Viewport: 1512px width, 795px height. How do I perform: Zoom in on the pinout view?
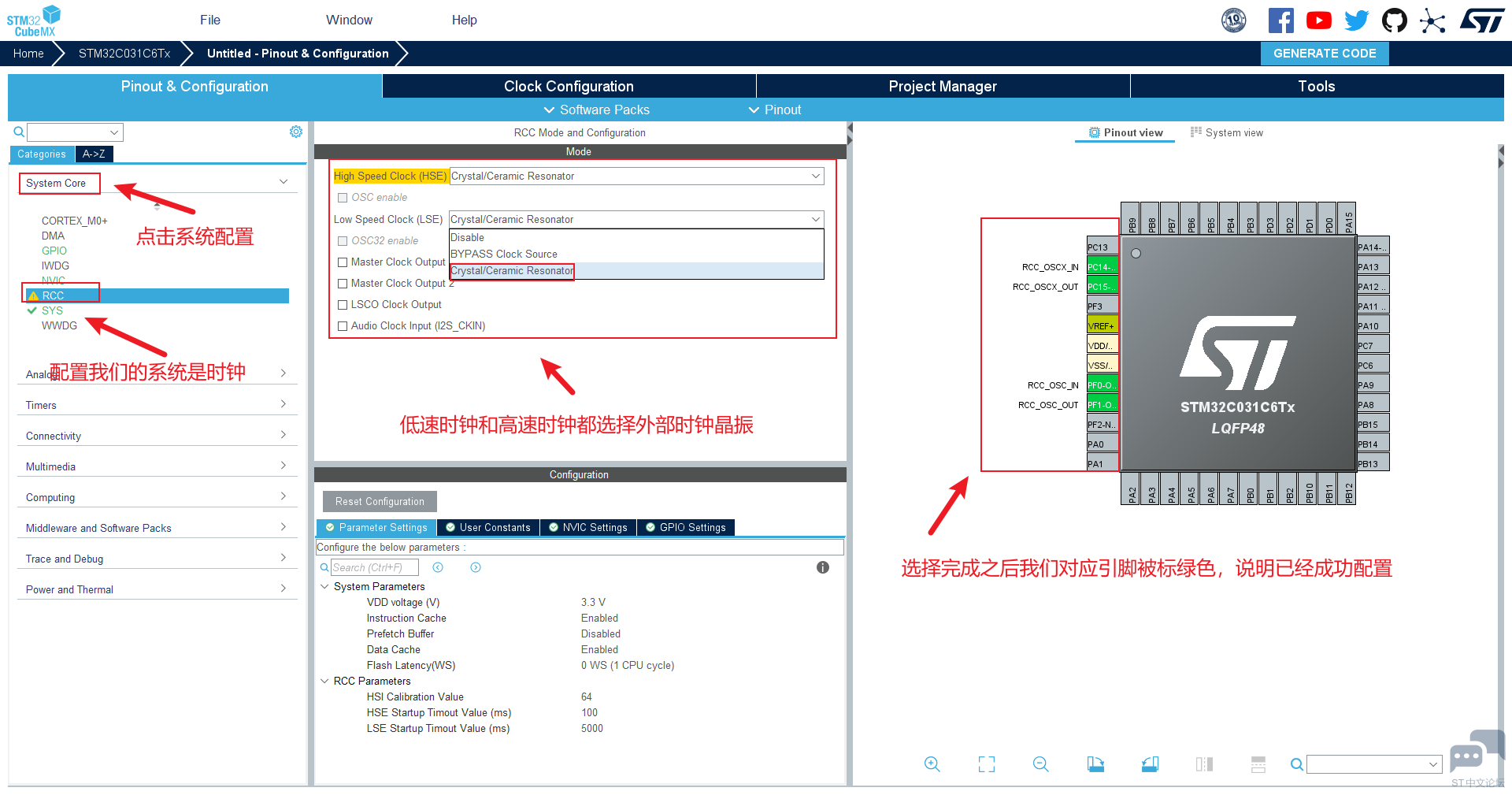[932, 764]
